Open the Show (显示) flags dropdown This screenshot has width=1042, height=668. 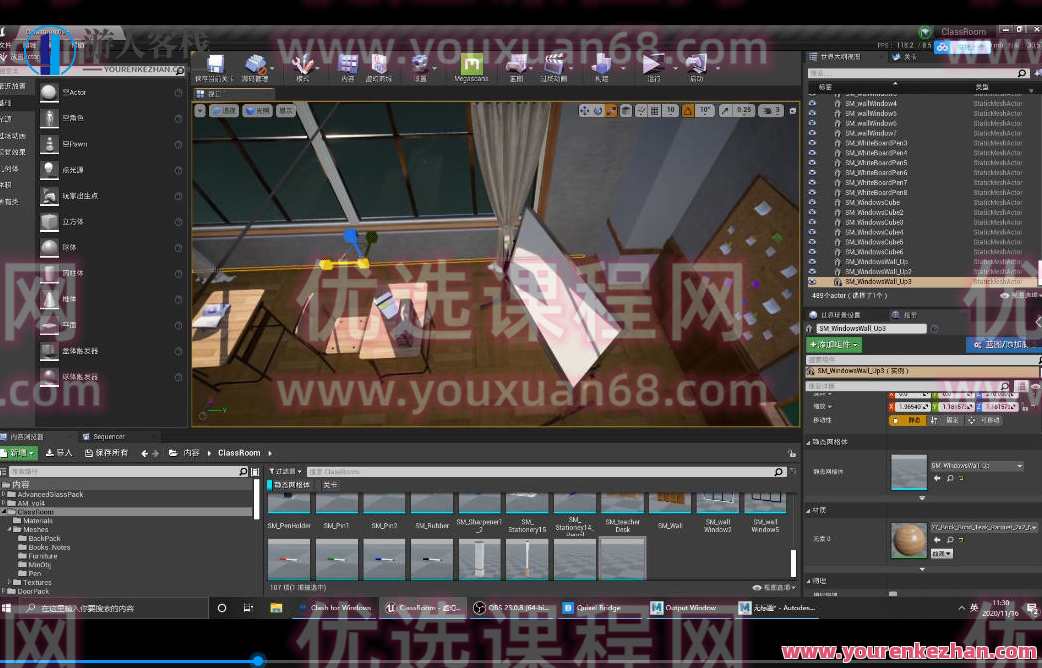[x=287, y=110]
